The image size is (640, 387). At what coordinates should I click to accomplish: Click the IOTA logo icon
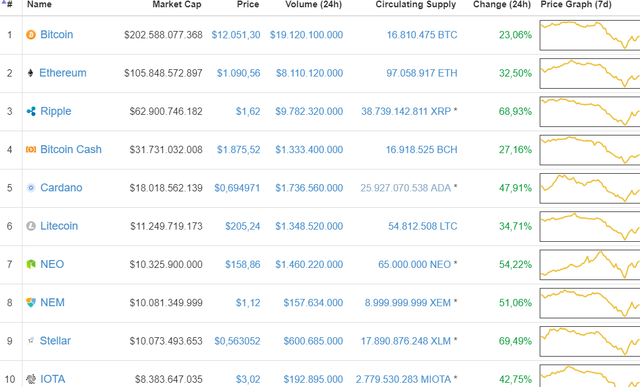tap(31, 379)
